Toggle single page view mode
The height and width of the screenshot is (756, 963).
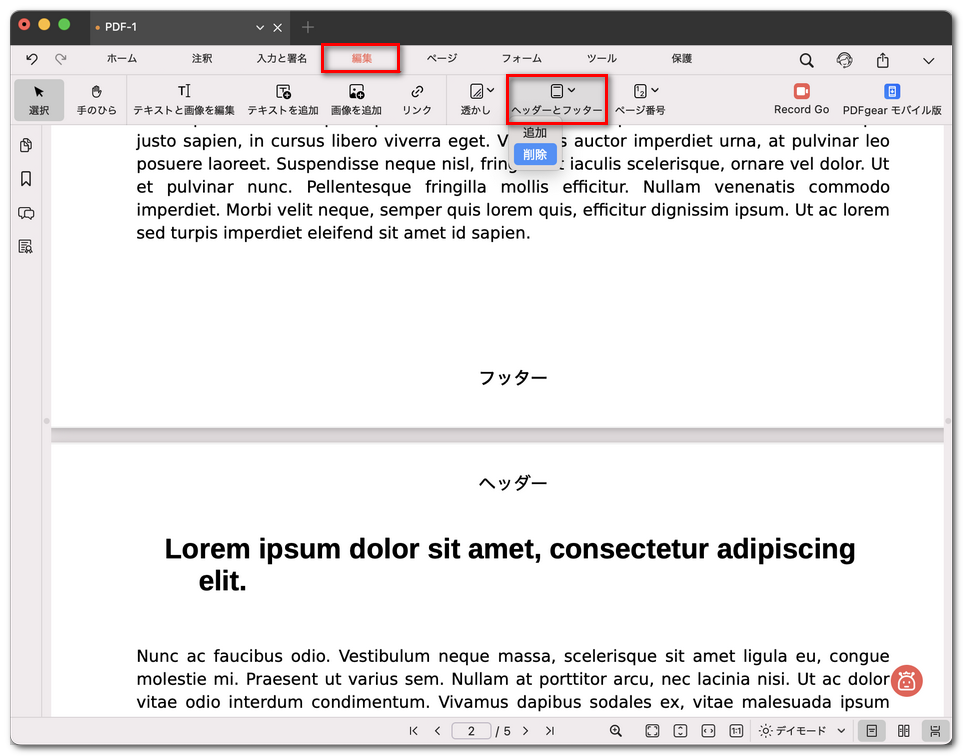(872, 731)
